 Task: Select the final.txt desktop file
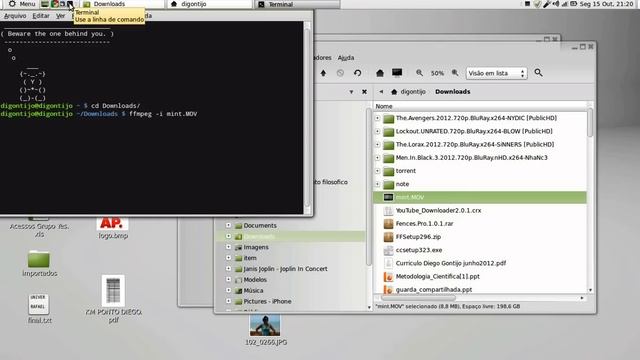point(39,309)
